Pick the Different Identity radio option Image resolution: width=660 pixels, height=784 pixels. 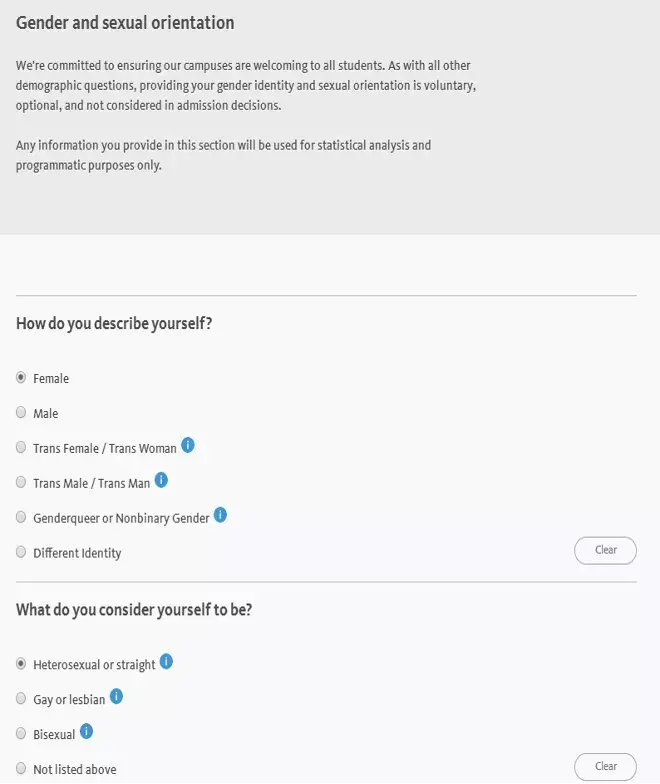point(21,552)
